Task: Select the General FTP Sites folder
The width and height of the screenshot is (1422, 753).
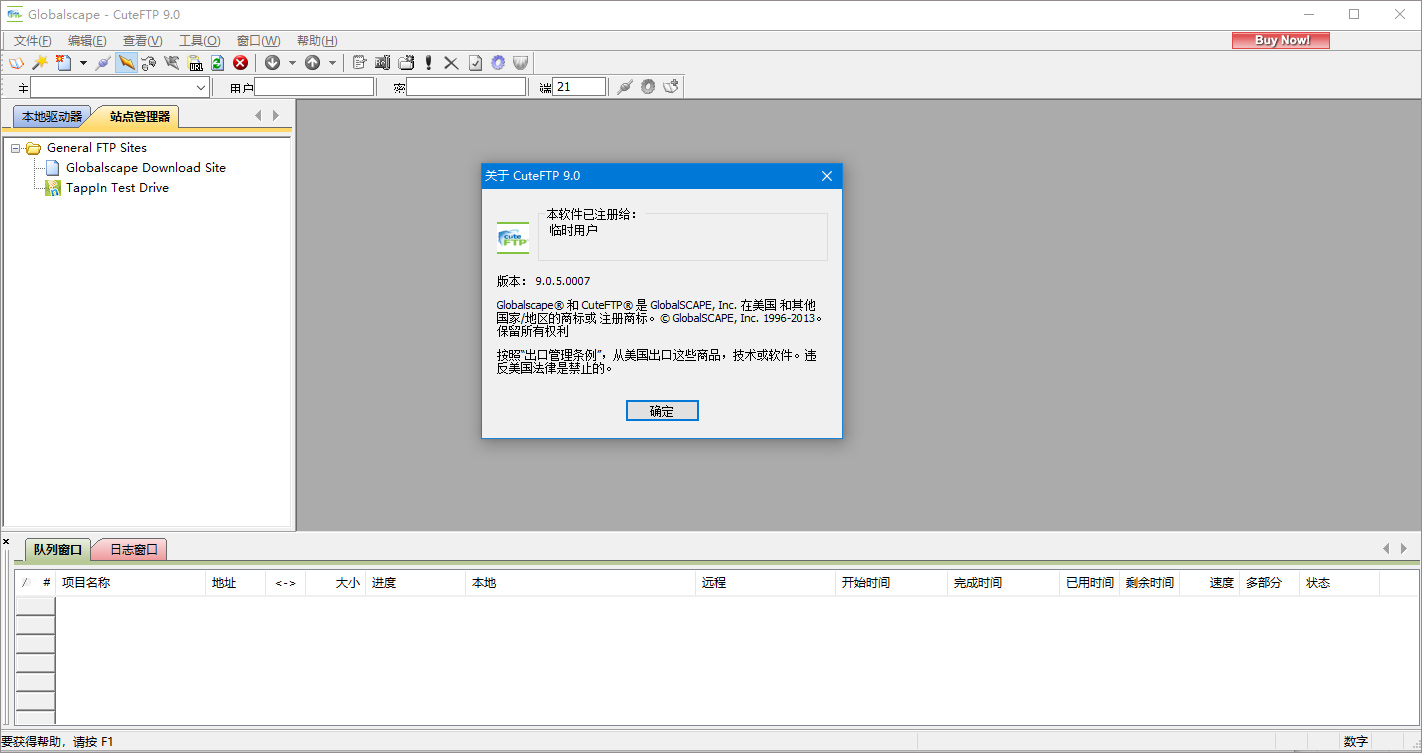Action: point(96,148)
